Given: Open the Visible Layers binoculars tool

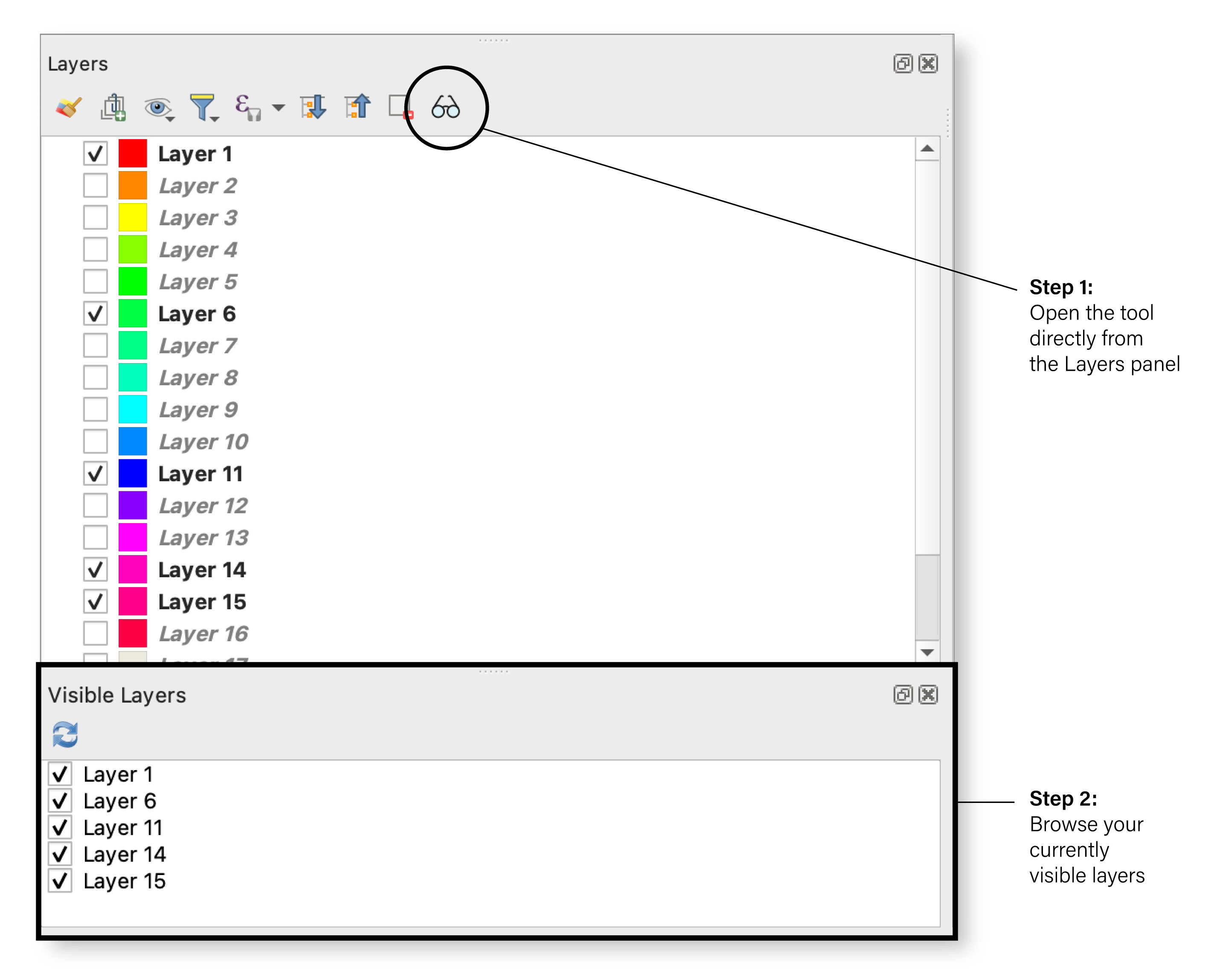Looking at the screenshot, I should coord(446,107).
